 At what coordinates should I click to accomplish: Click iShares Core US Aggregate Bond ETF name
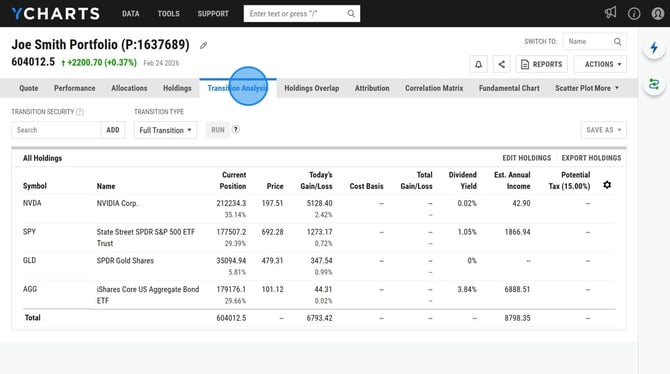148,295
